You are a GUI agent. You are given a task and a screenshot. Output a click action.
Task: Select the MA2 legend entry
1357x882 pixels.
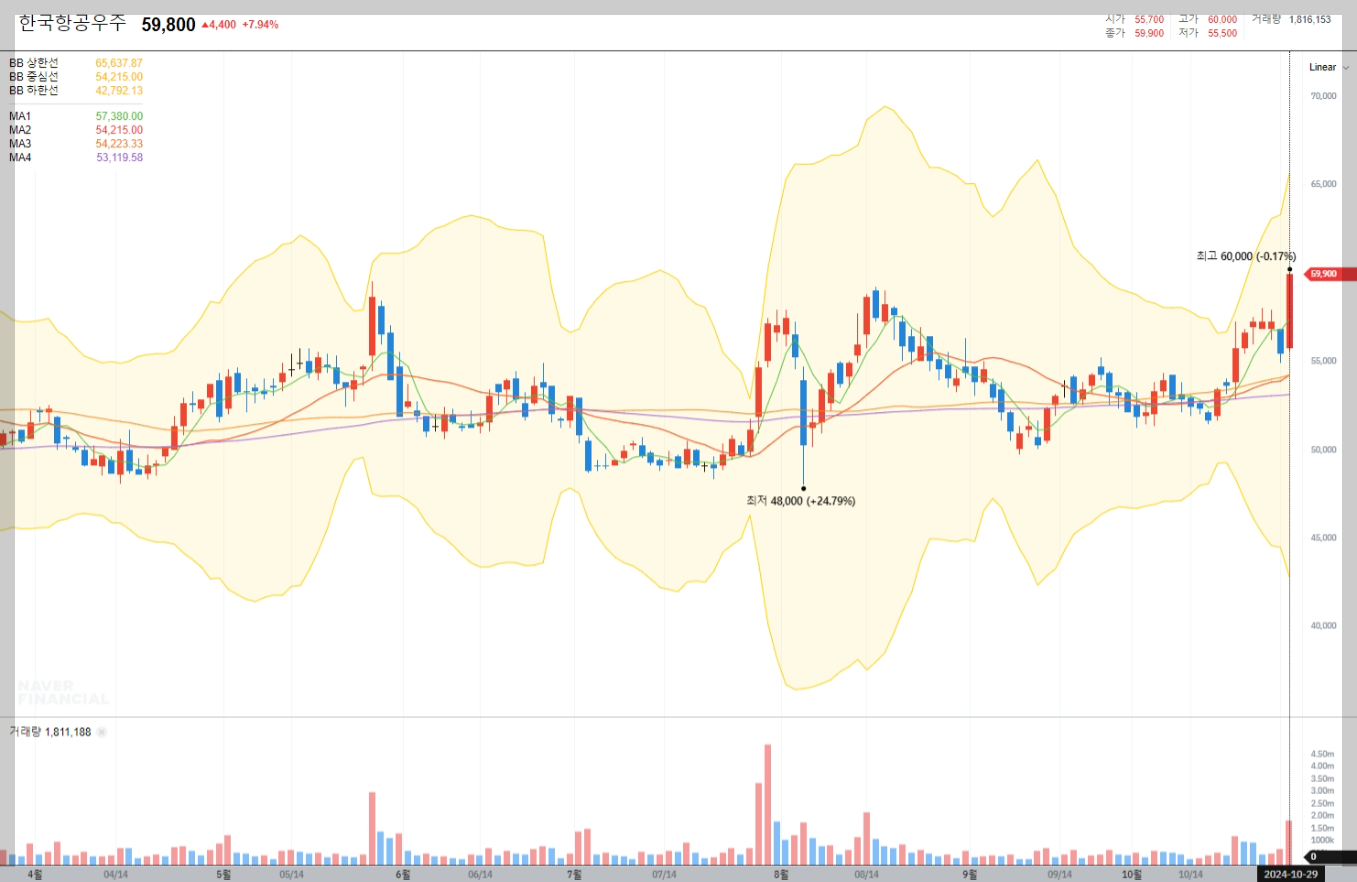76,130
